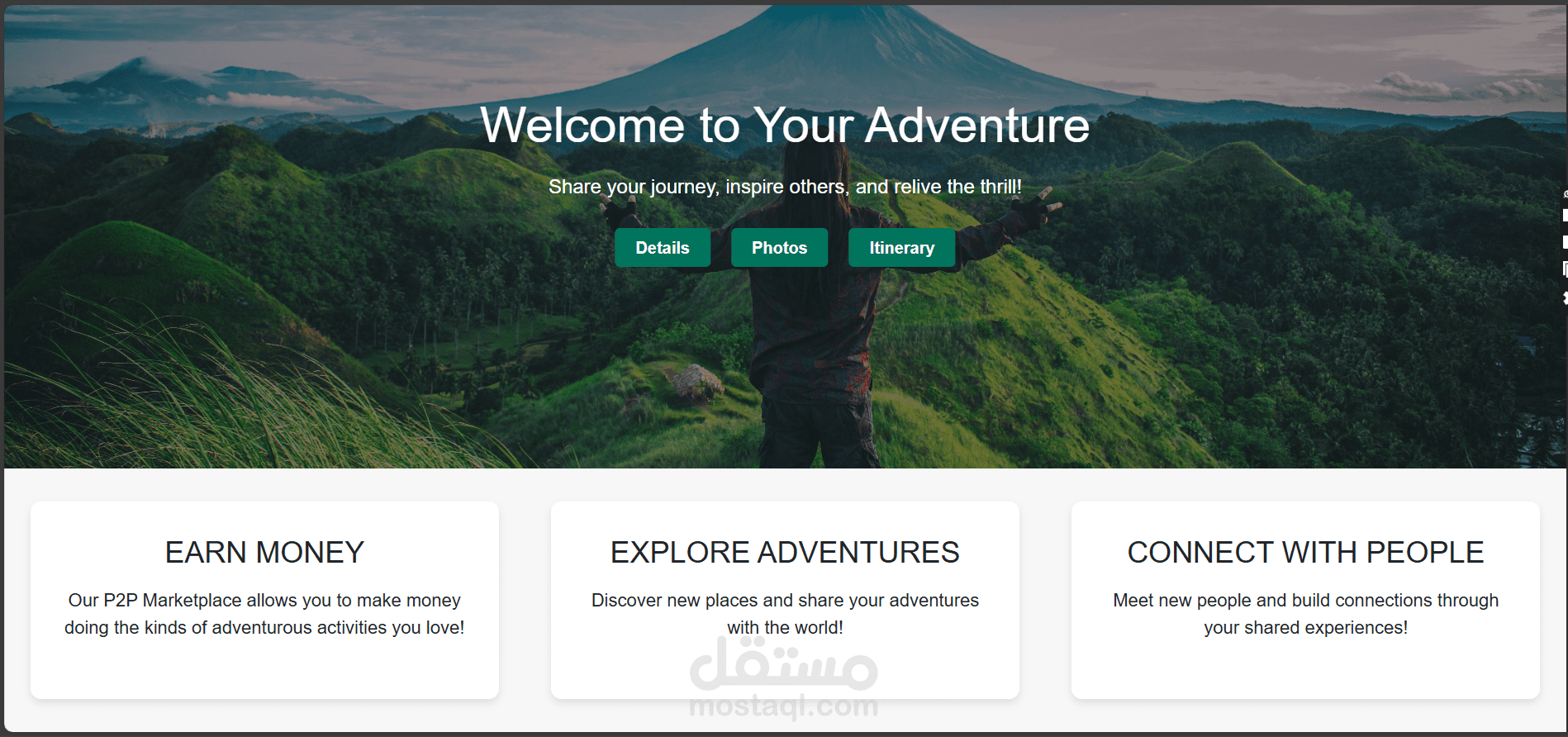The width and height of the screenshot is (1568, 737).
Task: Select the EARN MONEY card title
Action: pos(264,552)
